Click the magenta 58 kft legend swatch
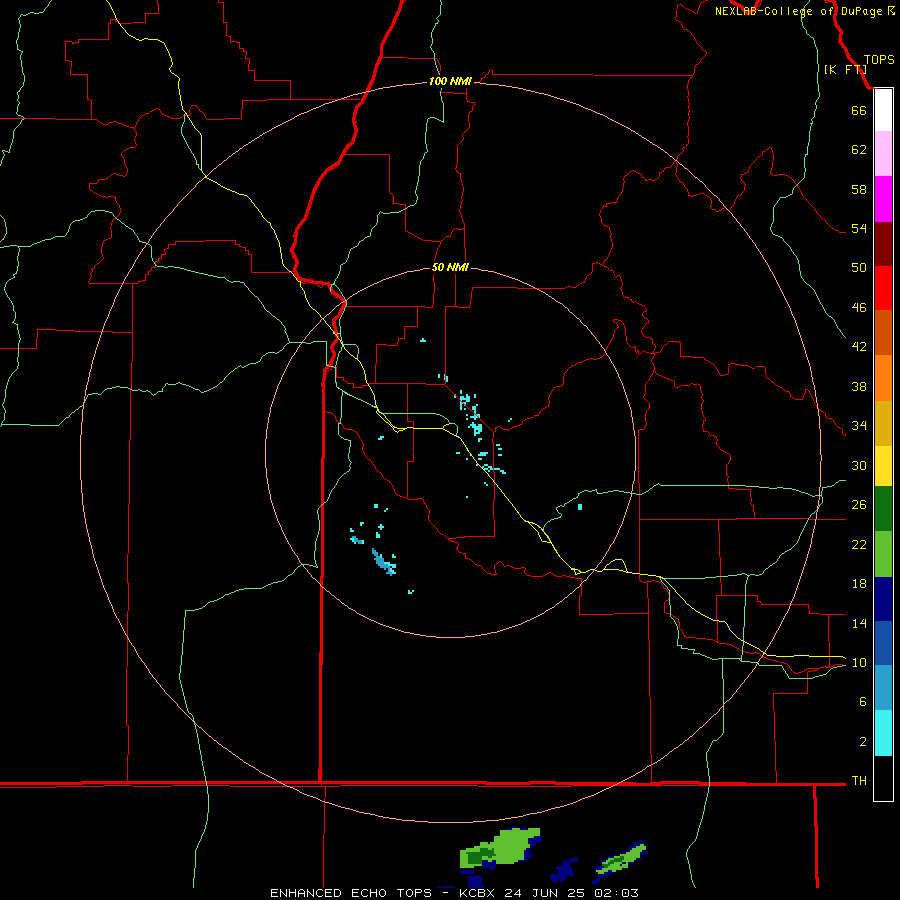The width and height of the screenshot is (900, 900). [883, 199]
